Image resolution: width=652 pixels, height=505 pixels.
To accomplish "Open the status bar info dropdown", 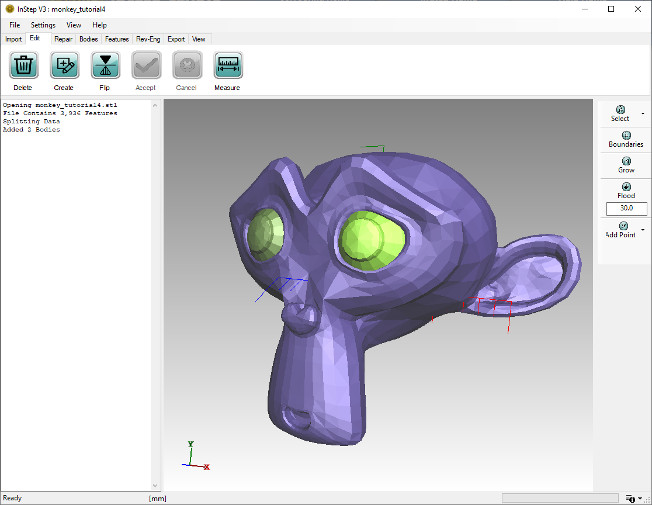I will pos(633,498).
